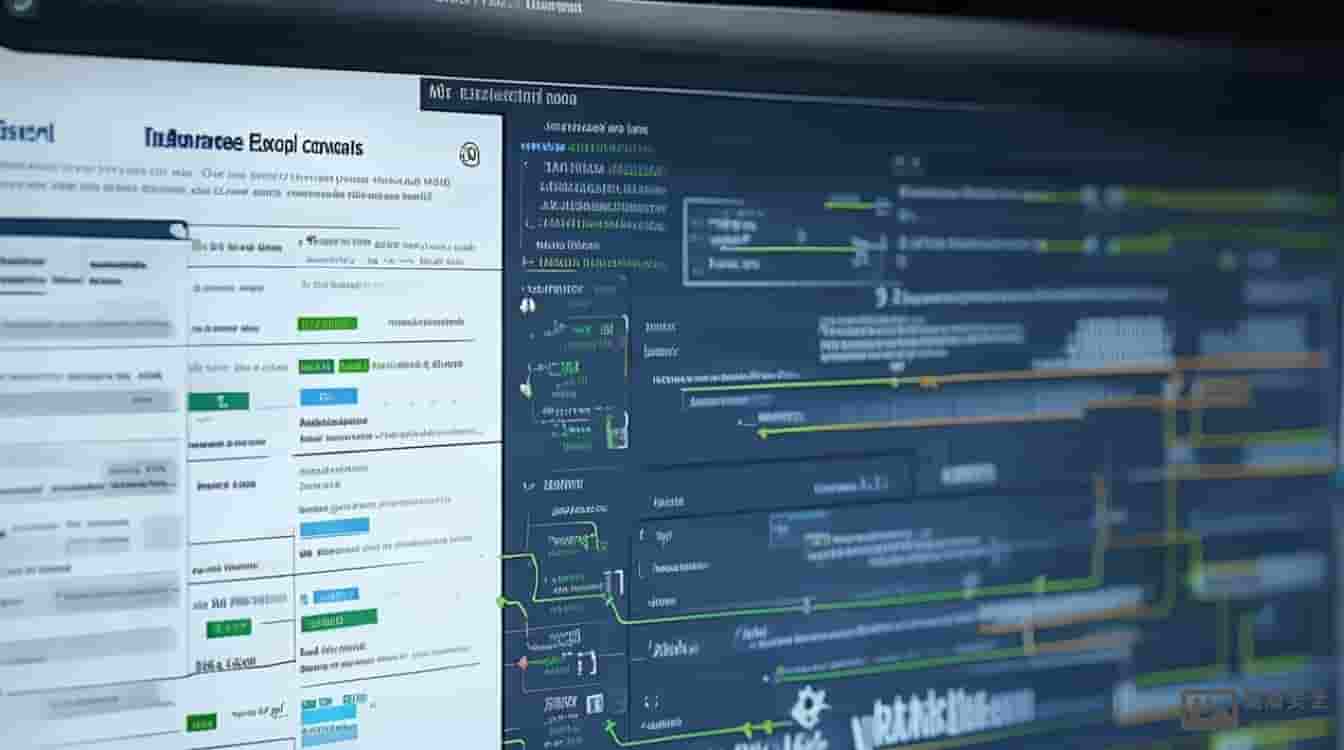Click the white lungs-shaped icon in the dark panel
The width and height of the screenshot is (1344, 750).
coord(528,304)
